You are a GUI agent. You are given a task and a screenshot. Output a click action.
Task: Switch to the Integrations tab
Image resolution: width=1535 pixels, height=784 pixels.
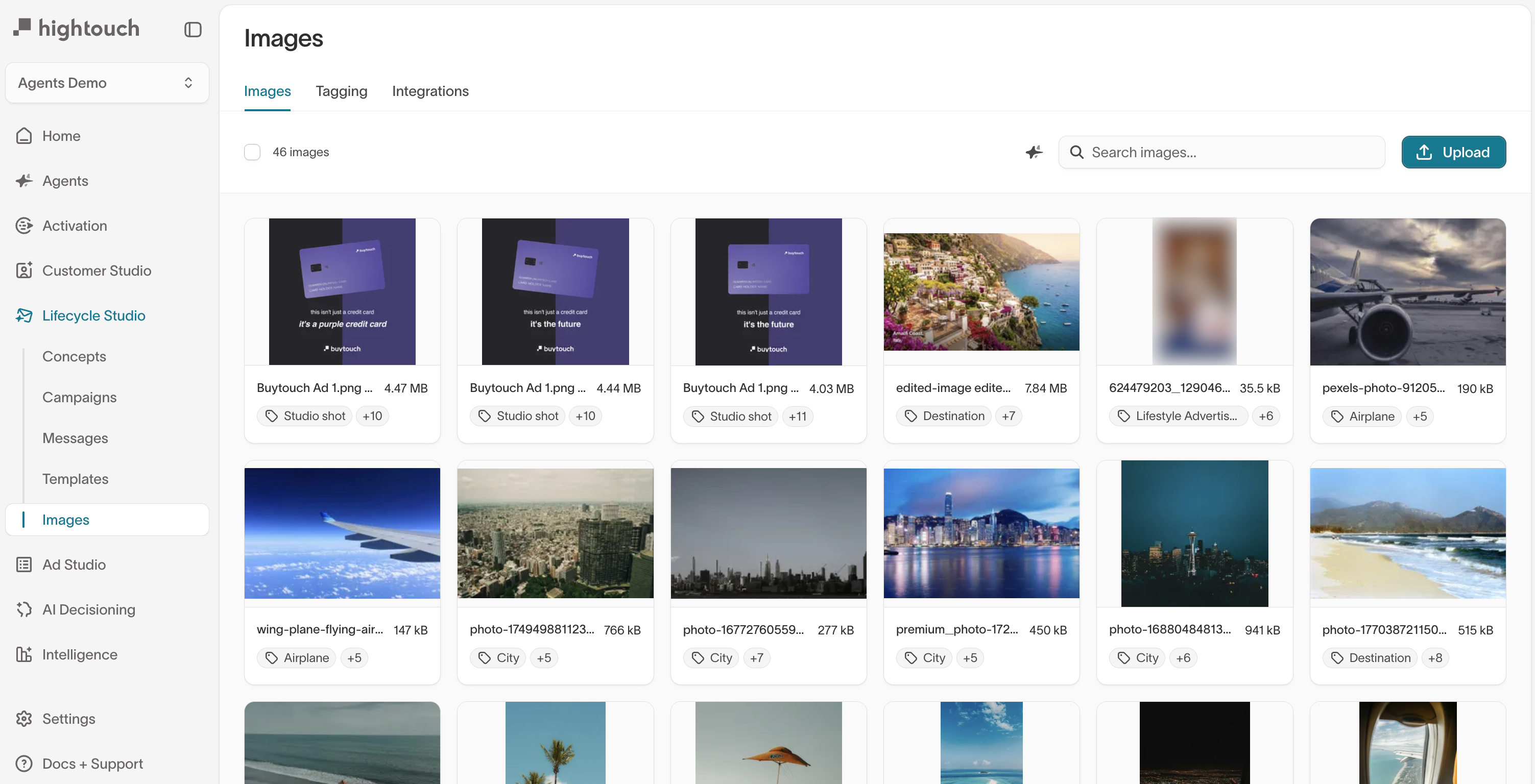click(430, 91)
